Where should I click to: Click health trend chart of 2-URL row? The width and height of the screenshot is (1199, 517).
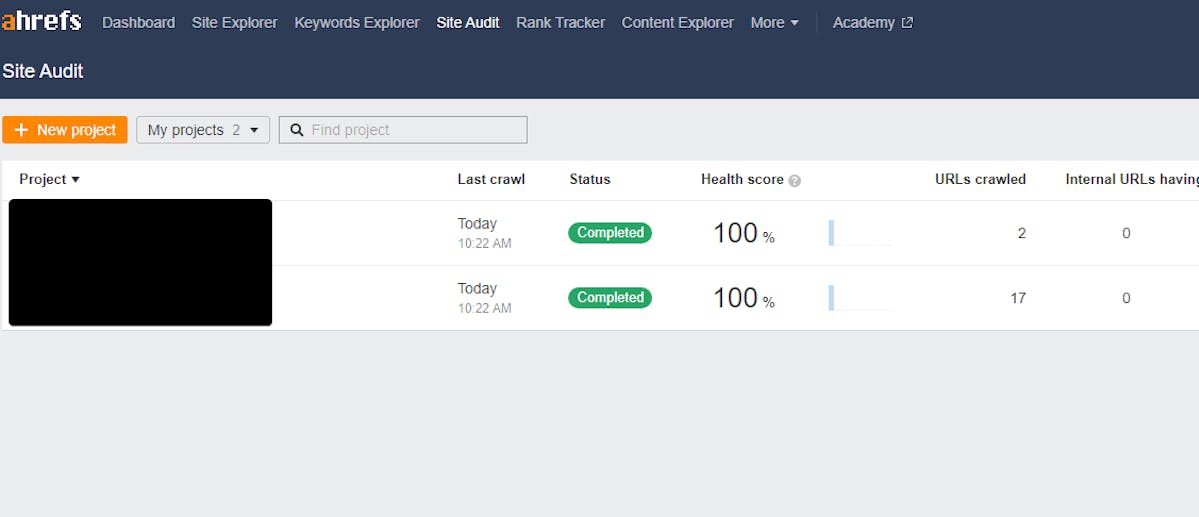860,233
